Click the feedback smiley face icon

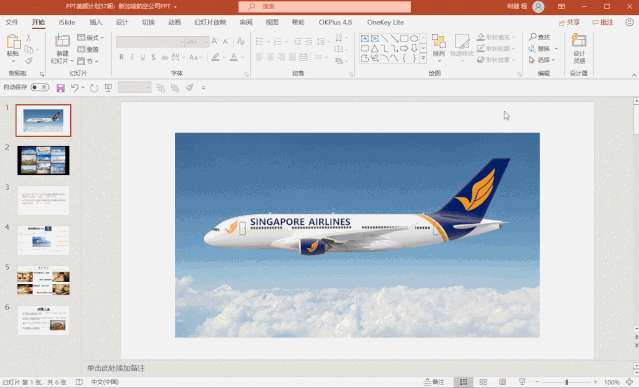(629, 22)
